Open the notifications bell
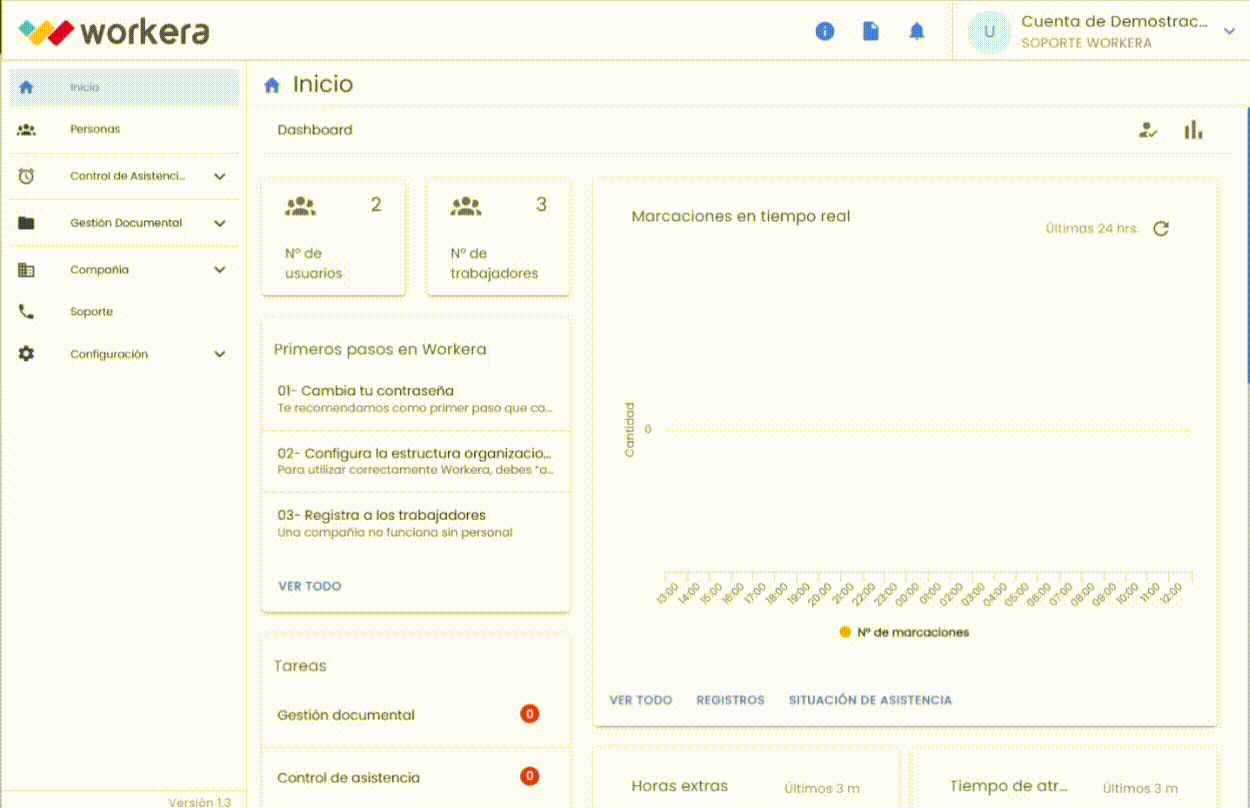The height and width of the screenshot is (808, 1250). [917, 31]
